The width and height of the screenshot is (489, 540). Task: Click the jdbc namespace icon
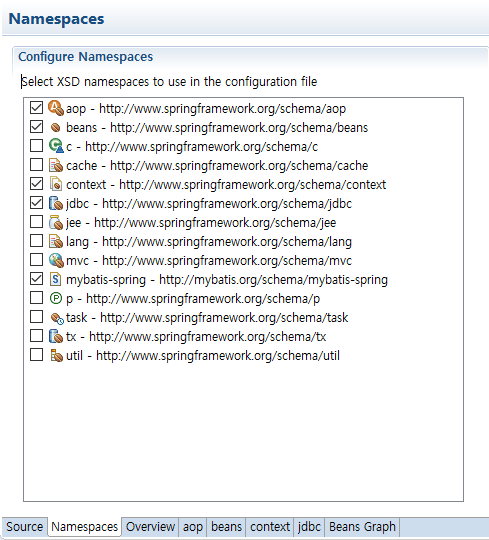click(x=56, y=203)
